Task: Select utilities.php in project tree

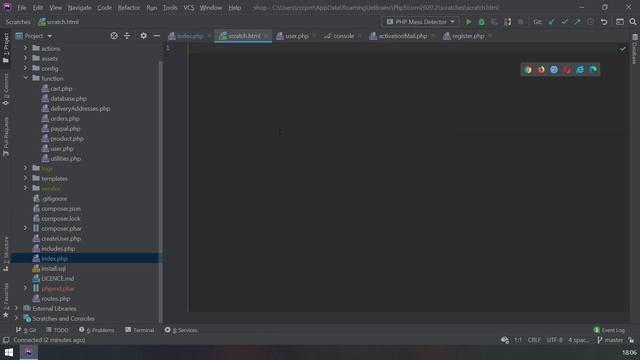Action: [65, 158]
